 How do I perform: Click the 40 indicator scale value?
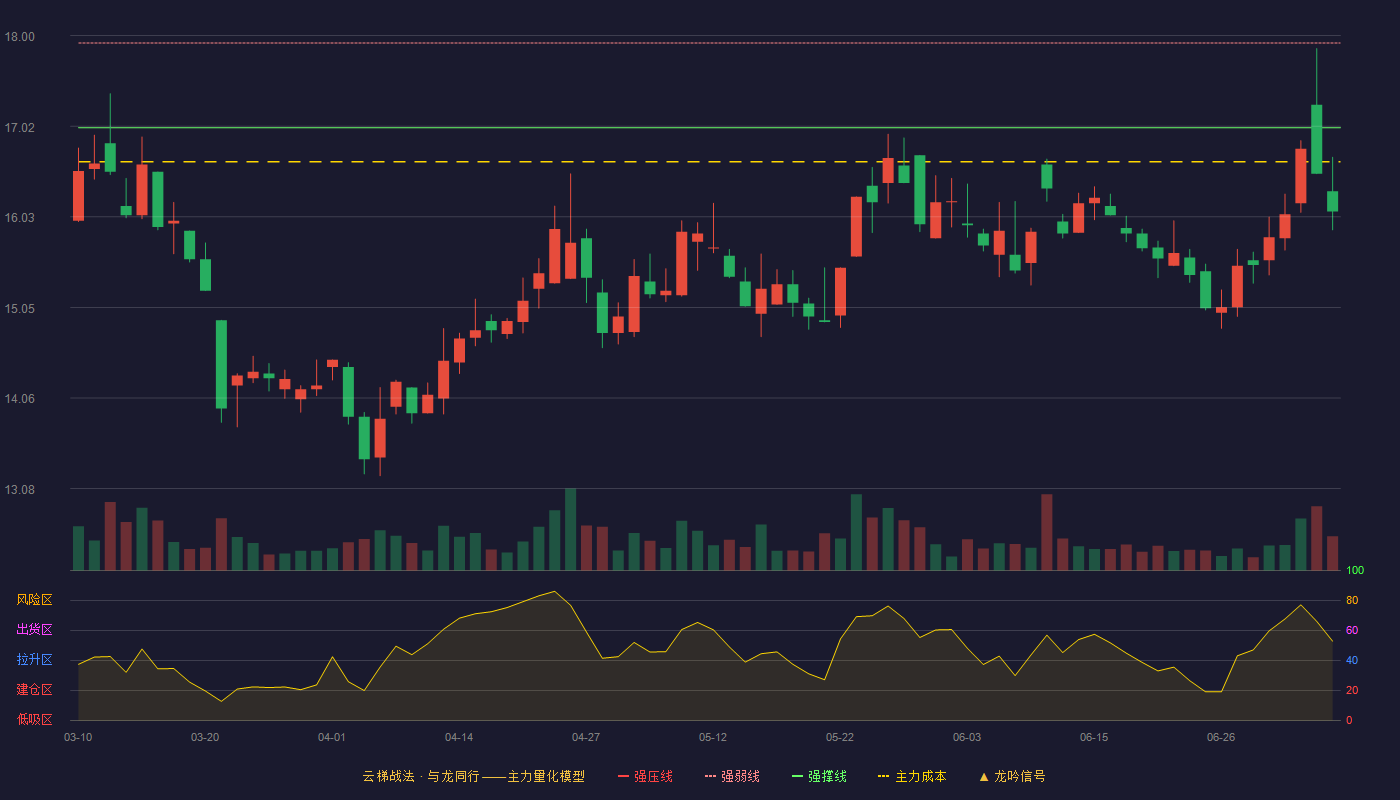click(1352, 660)
